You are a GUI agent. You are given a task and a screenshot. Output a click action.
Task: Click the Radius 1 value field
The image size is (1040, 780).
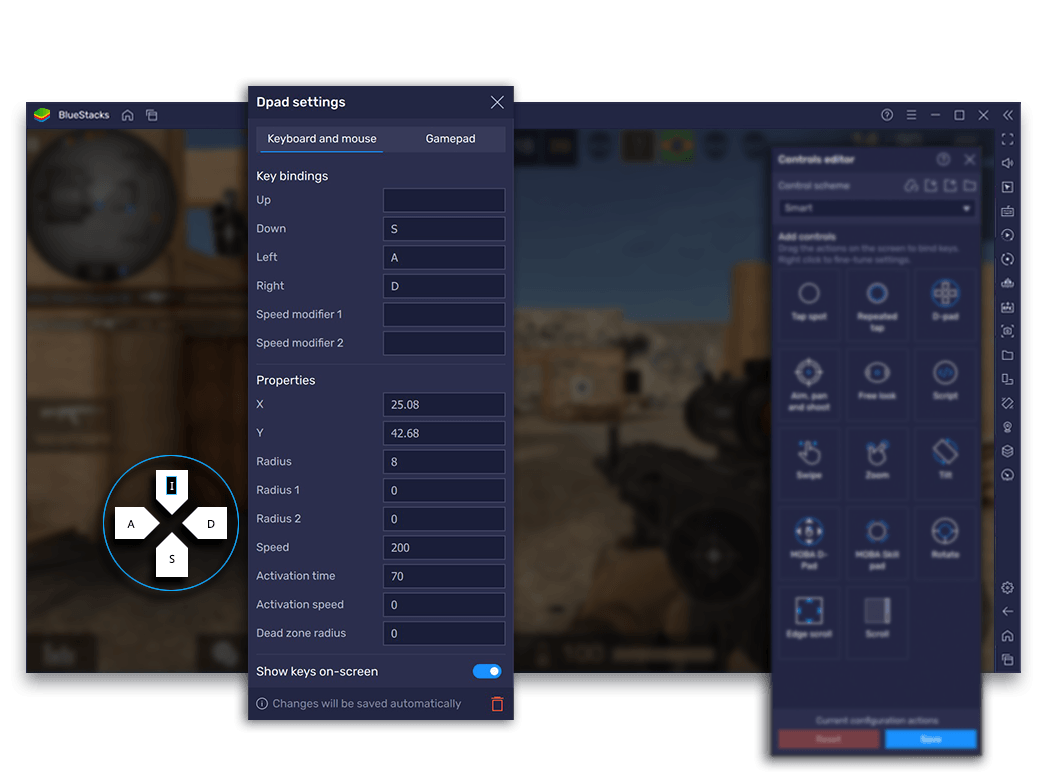[x=444, y=490]
